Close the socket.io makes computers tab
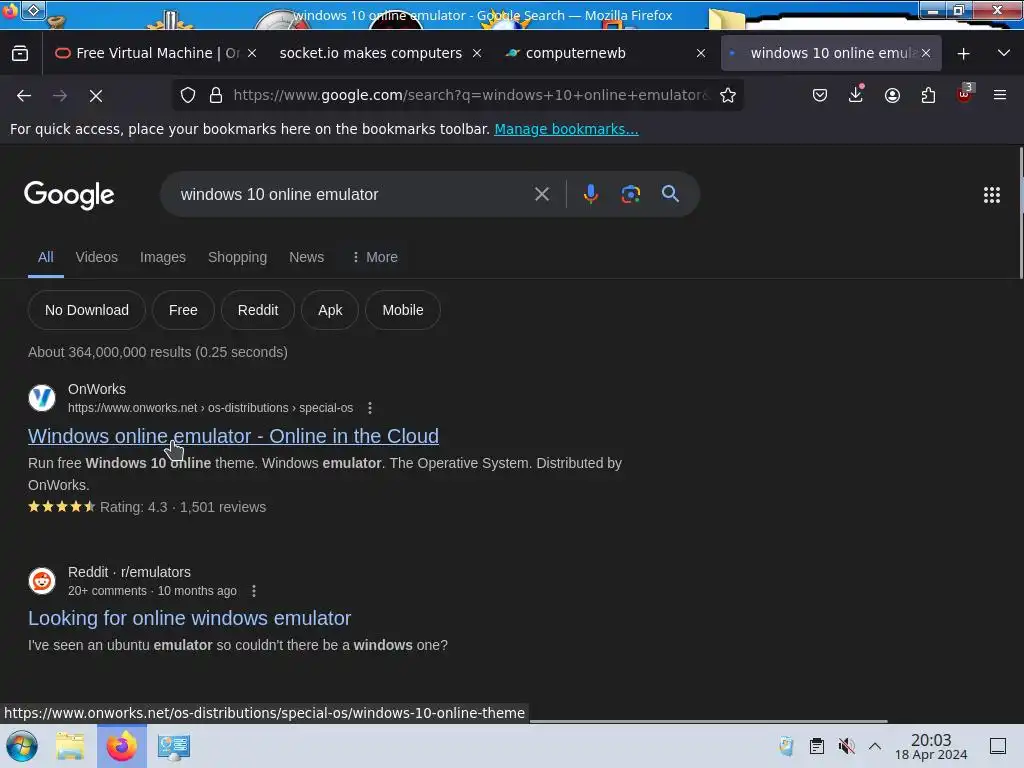 click(477, 54)
